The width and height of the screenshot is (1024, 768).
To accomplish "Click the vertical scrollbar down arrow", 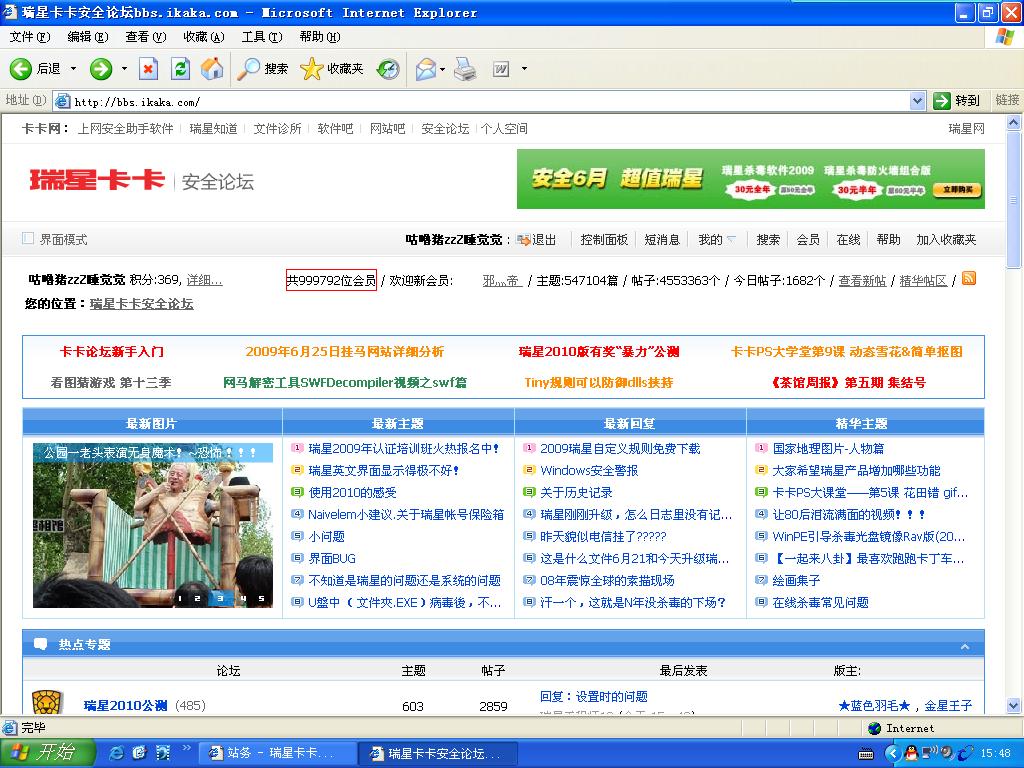I will [x=1014, y=706].
